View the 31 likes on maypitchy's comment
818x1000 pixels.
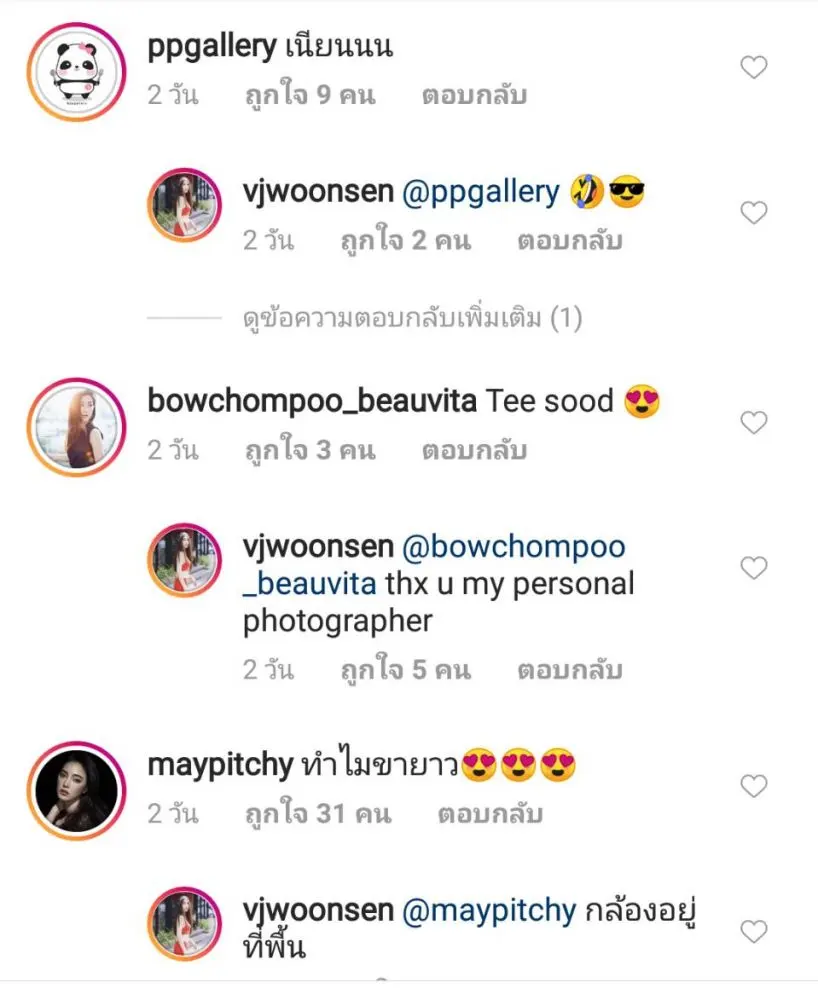[x=317, y=815]
